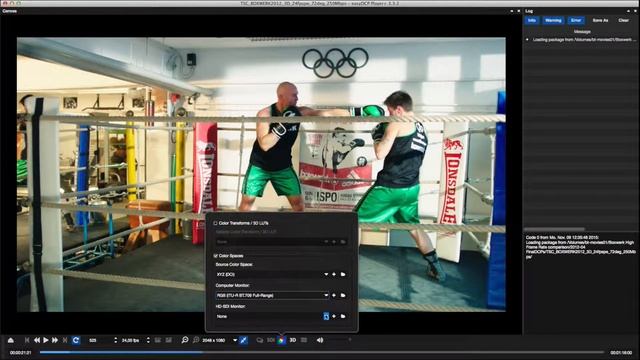This screenshot has width=640, height=360.
Task: Add a new source color space with plus
Action: tap(334, 274)
